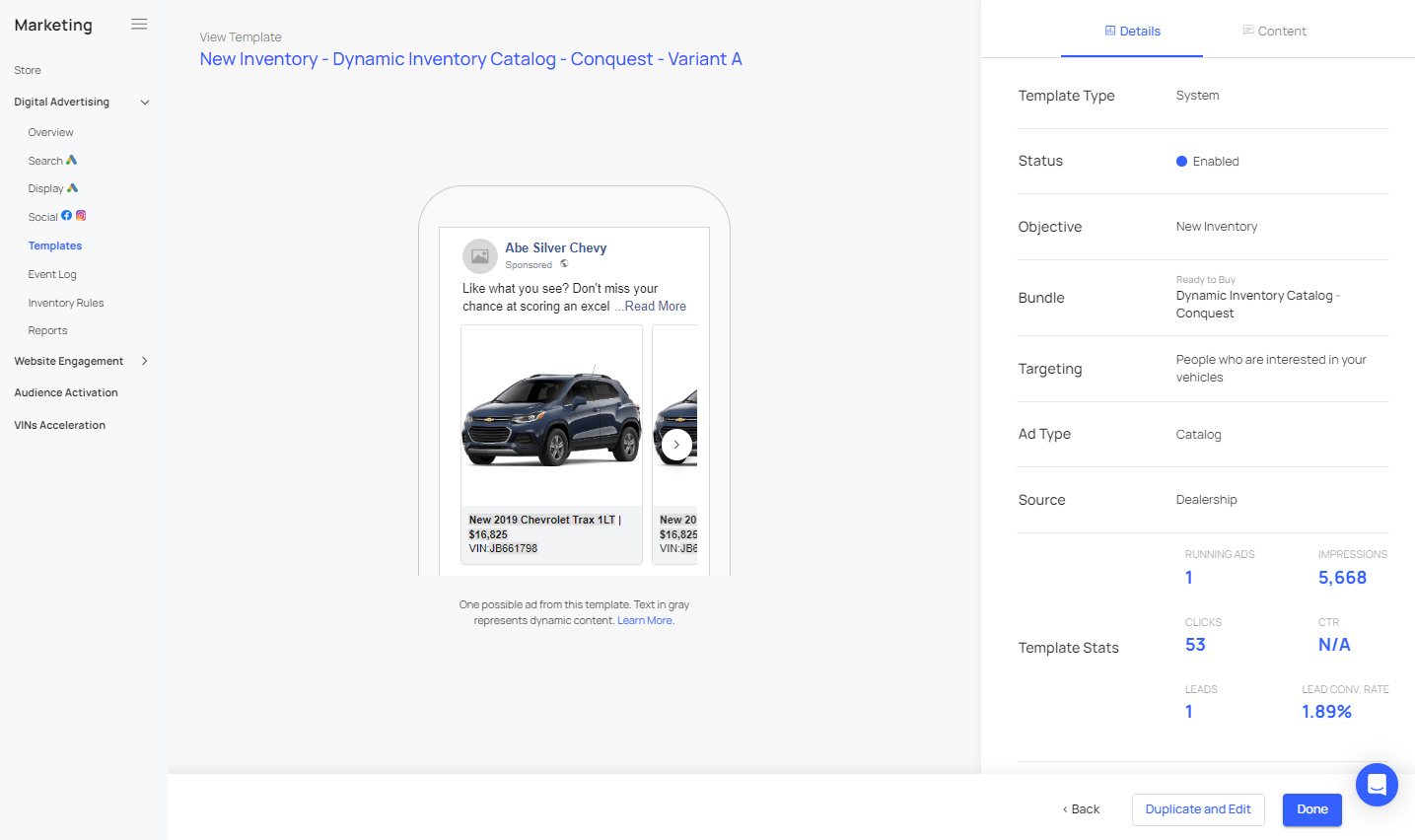
Task: Click Duplicate and Edit button
Action: 1197,809
